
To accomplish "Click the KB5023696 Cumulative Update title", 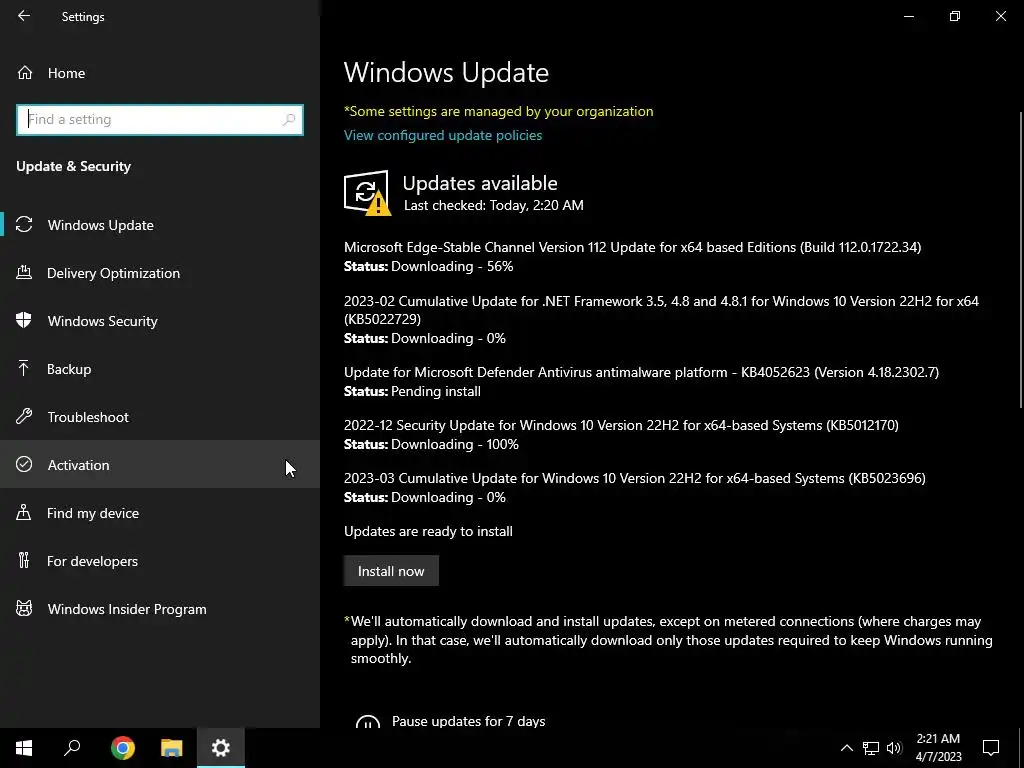I will point(635,478).
